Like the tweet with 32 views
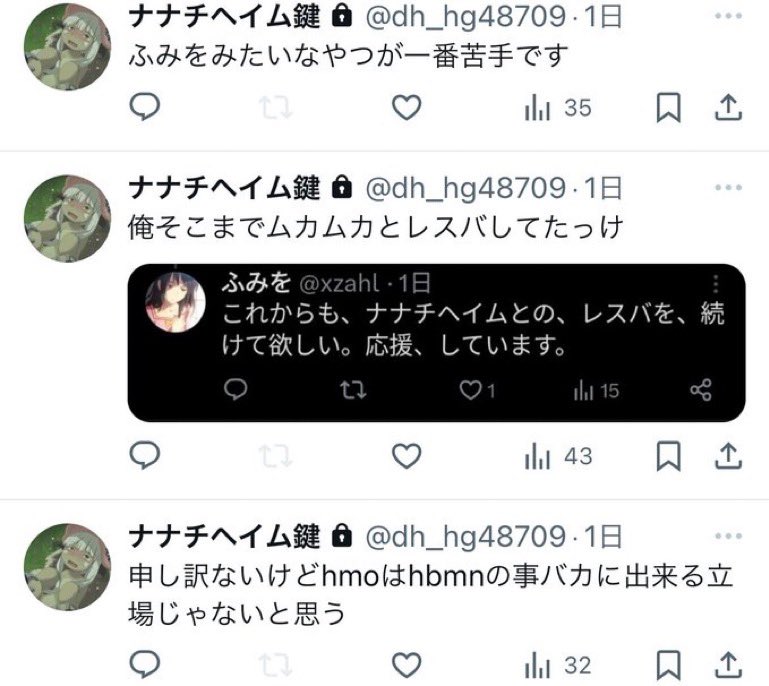Screen dimensions: 769x686 pyautogui.click(x=407, y=665)
